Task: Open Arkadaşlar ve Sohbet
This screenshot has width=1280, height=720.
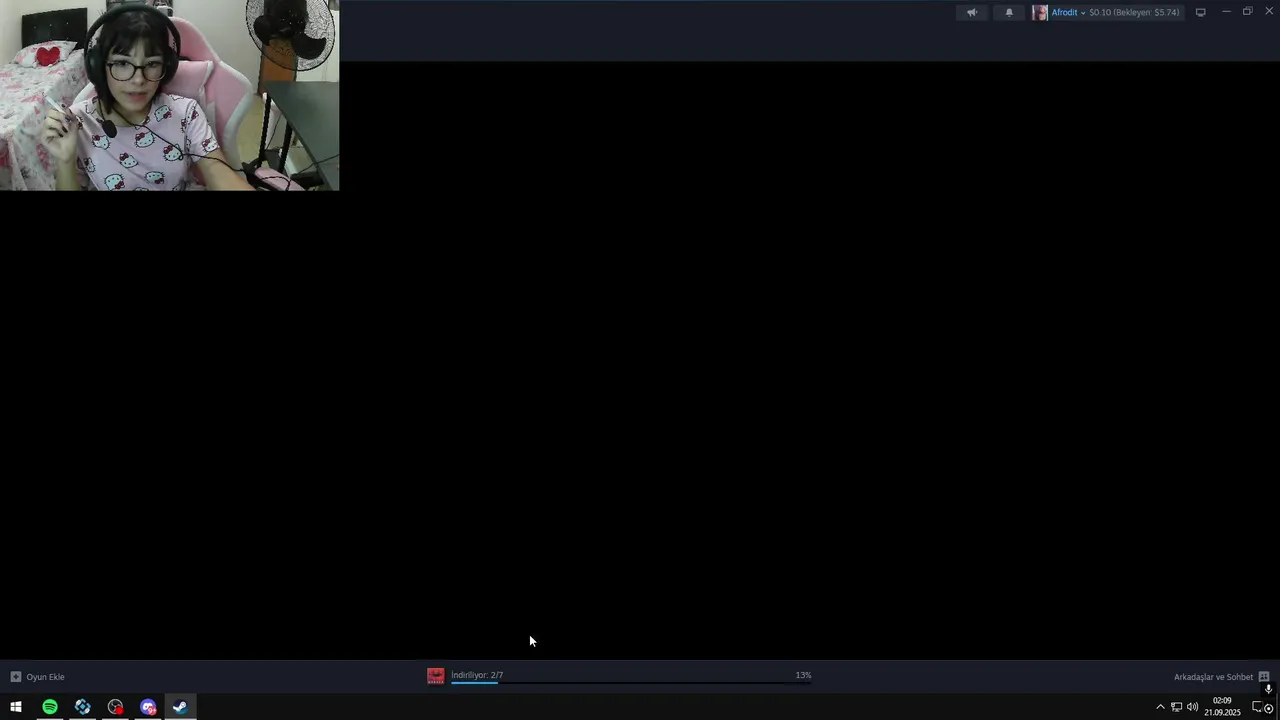Action: (1213, 677)
